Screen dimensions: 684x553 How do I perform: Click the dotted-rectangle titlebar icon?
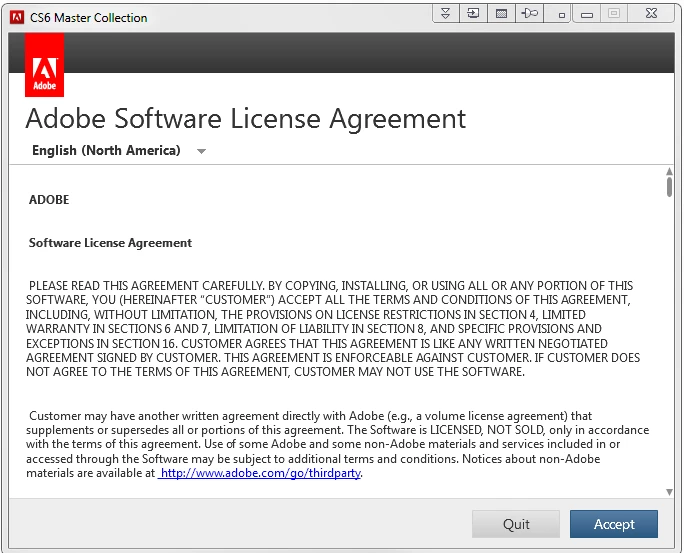tap(501, 13)
